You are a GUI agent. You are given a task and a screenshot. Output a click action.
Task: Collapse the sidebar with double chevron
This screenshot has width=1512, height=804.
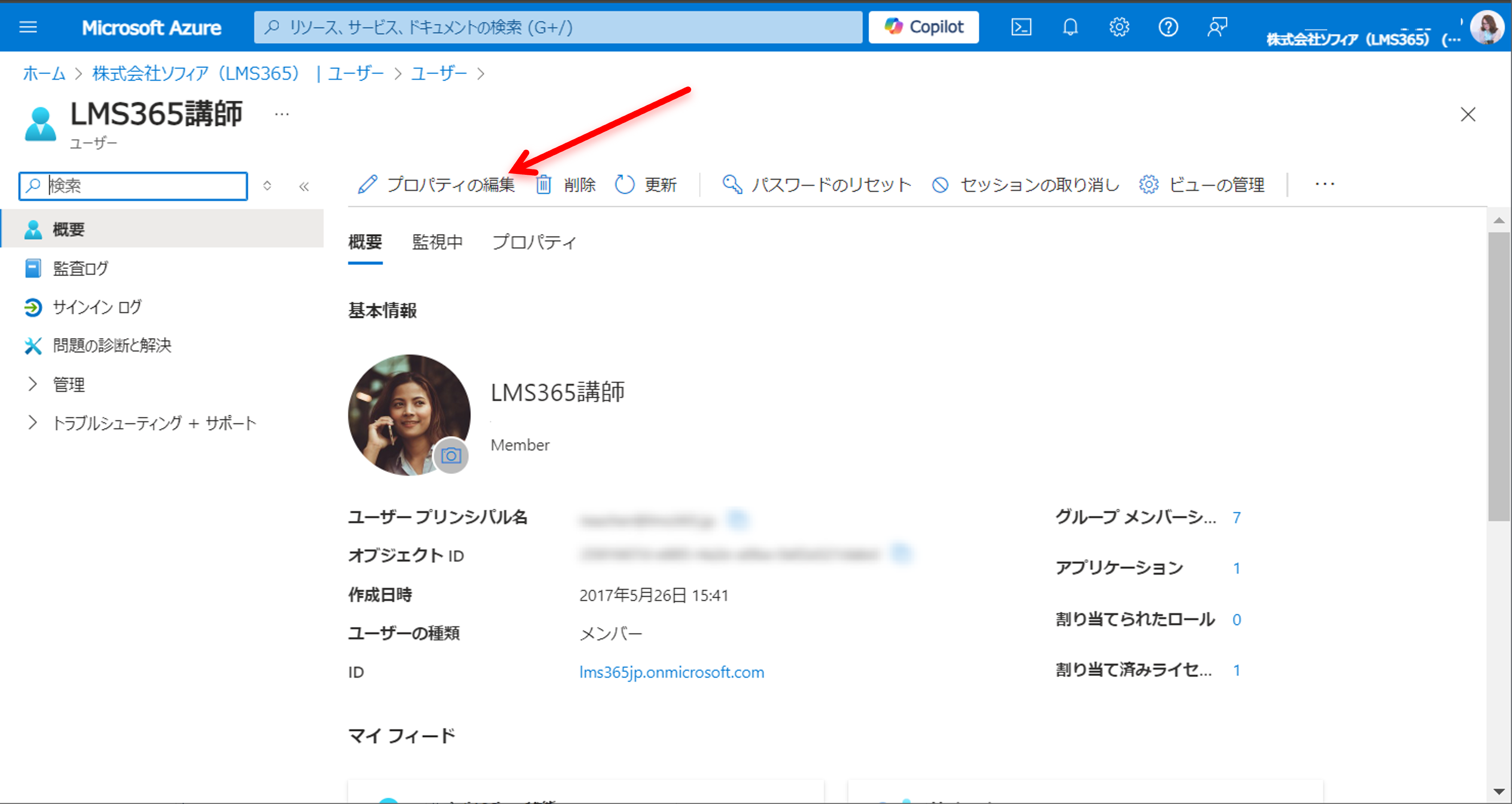pos(303,186)
